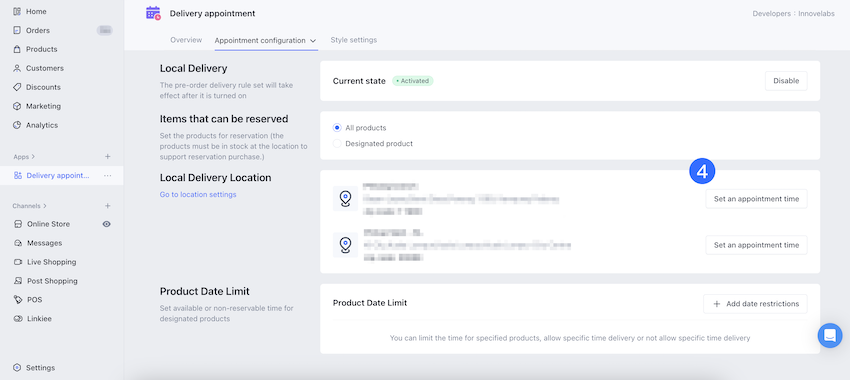This screenshot has width=850, height=380.
Task: Click the Current state label
Action: coord(359,81)
